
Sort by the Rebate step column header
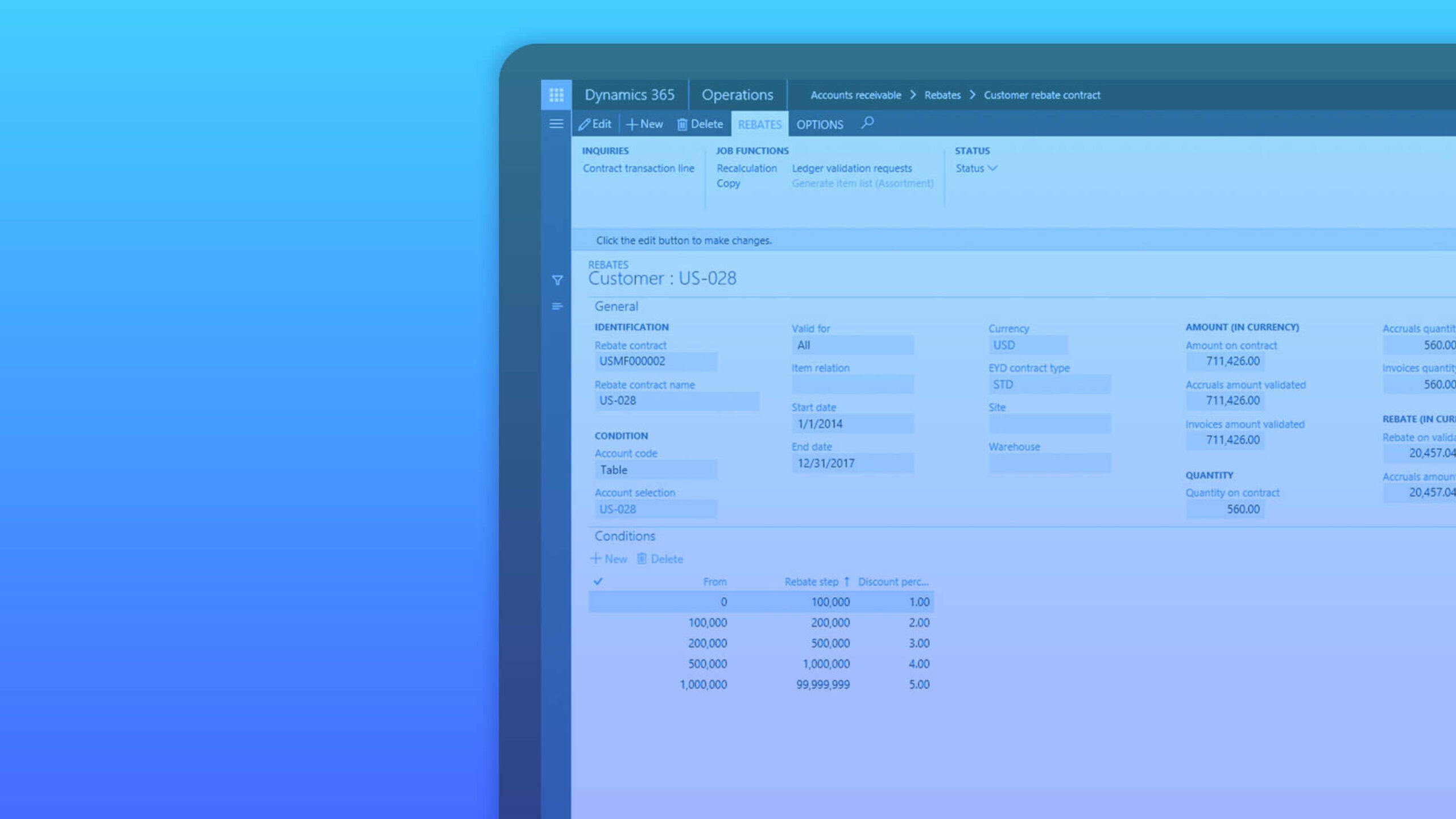point(811,582)
